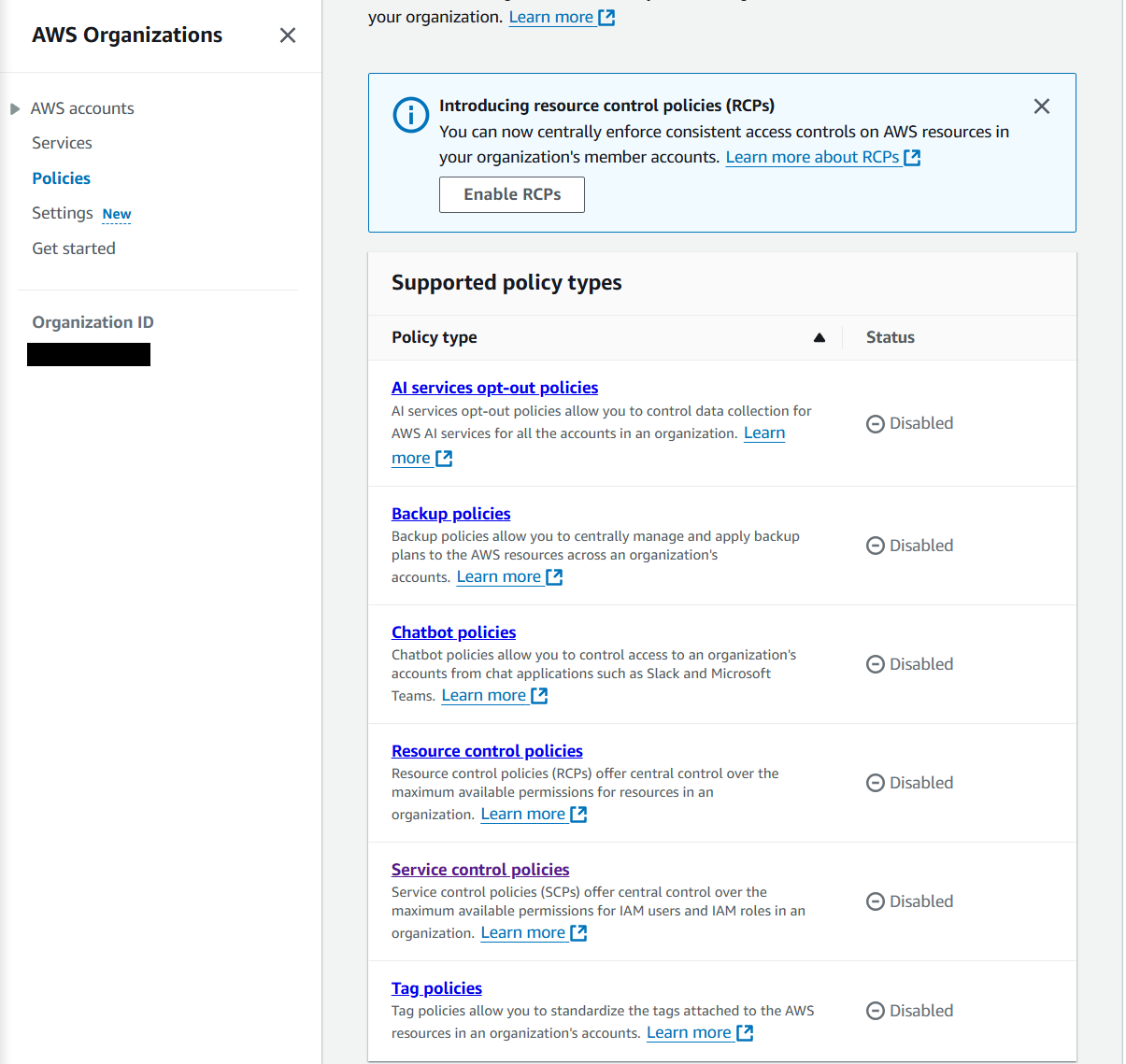
Task: Click the Organization ID heading
Action: point(93,322)
